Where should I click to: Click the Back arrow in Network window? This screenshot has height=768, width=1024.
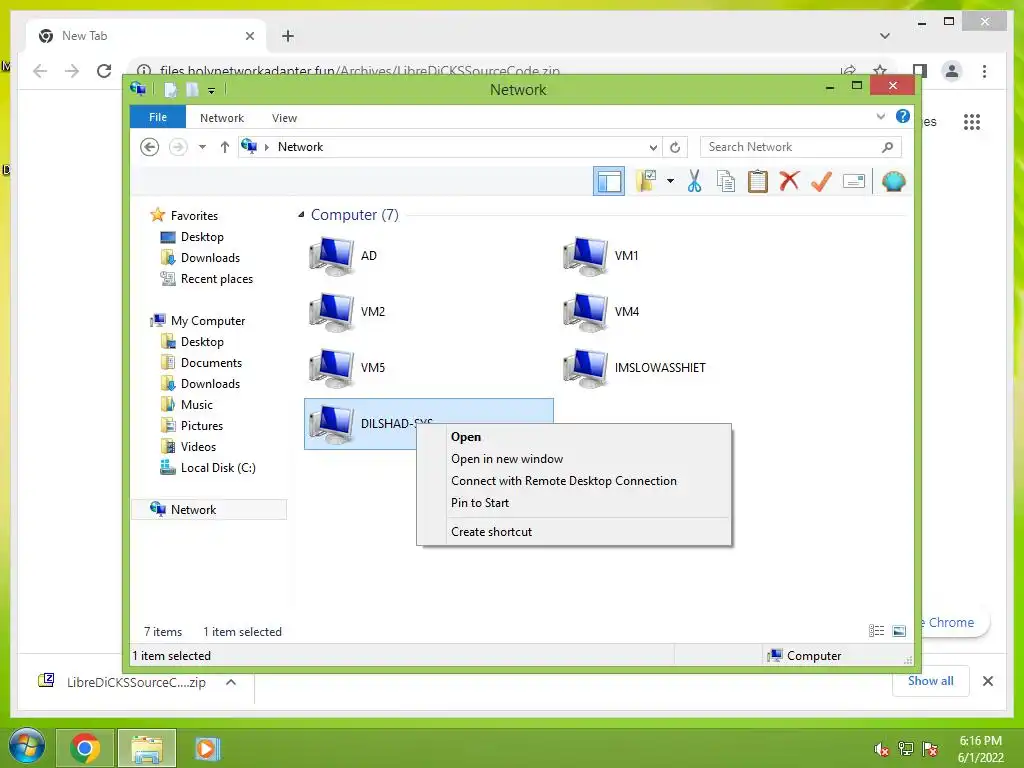pos(150,147)
